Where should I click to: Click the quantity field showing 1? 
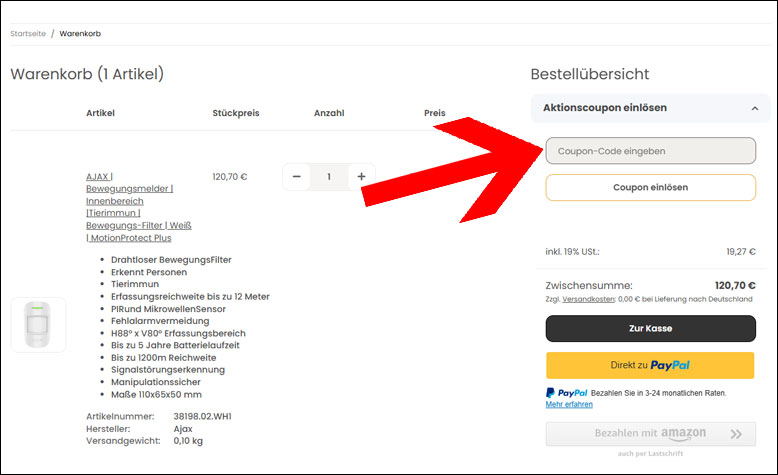[329, 177]
